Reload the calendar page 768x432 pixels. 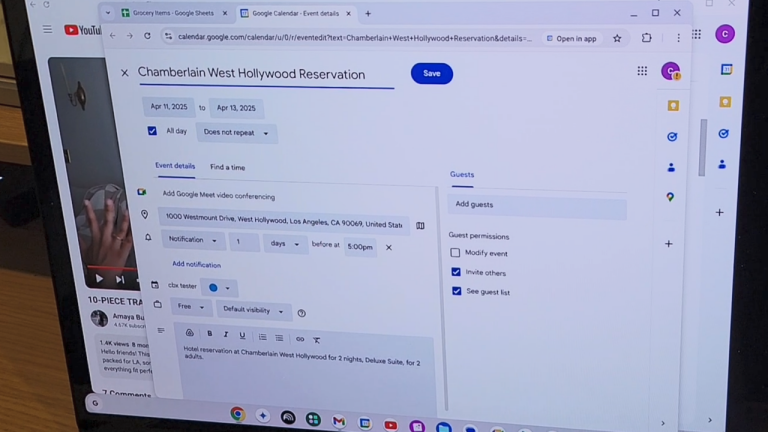pyautogui.click(x=147, y=36)
